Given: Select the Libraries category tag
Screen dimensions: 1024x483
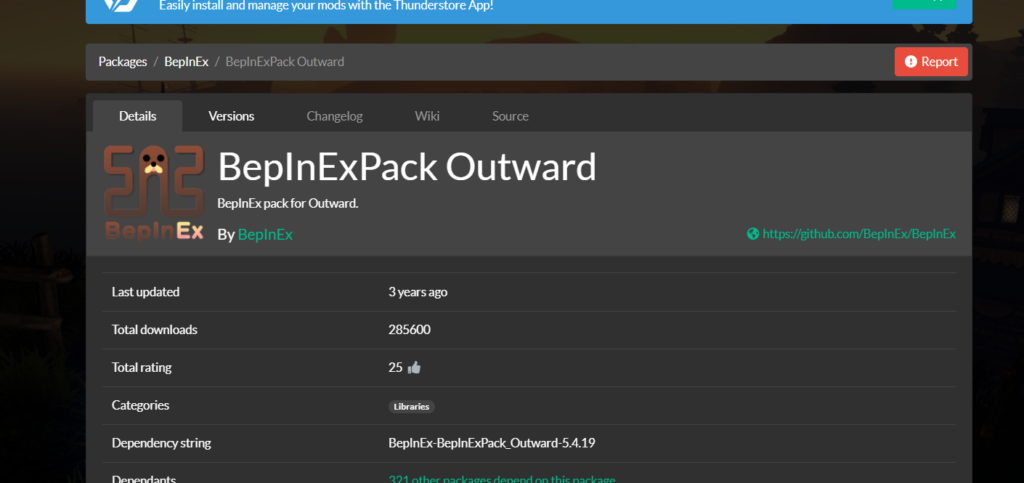Looking at the screenshot, I should (x=411, y=407).
